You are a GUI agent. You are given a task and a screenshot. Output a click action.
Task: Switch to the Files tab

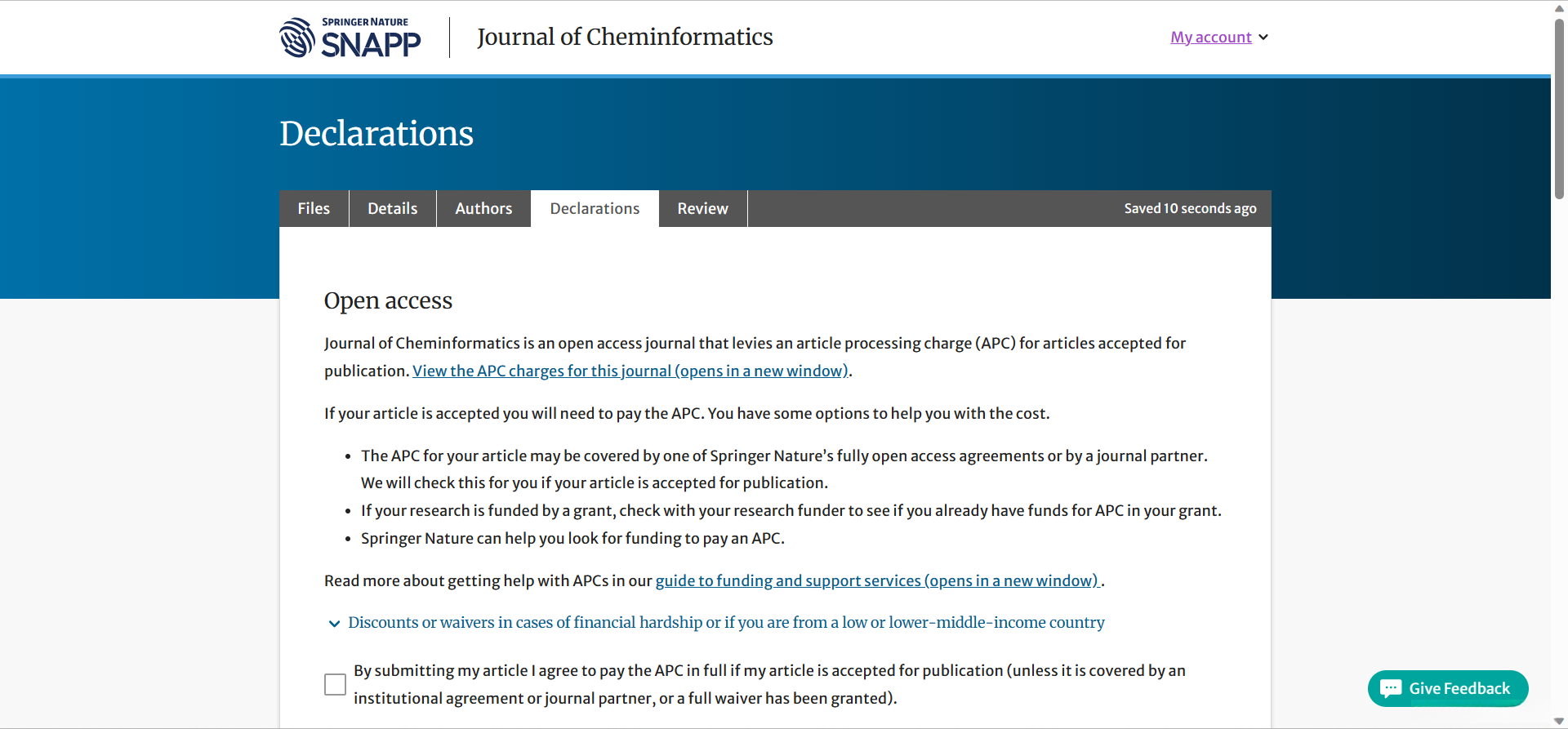314,209
